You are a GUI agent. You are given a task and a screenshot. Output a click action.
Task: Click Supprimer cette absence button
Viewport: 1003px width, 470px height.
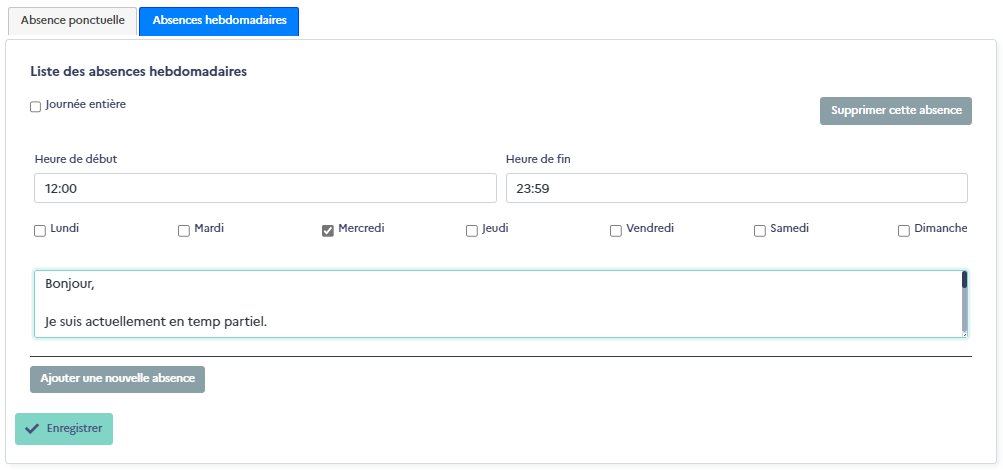[896, 111]
